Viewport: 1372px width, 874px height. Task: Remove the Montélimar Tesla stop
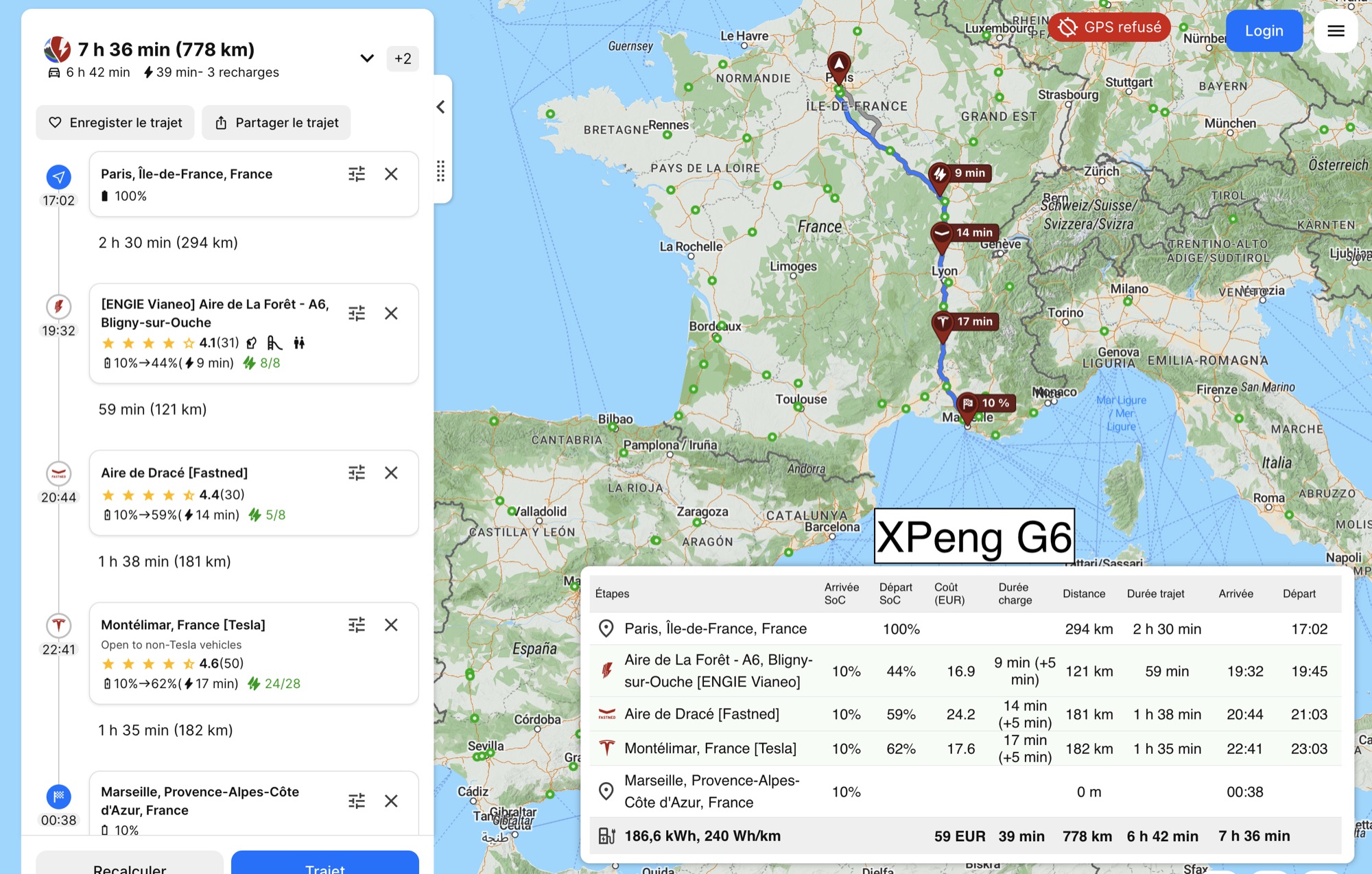pyautogui.click(x=391, y=625)
